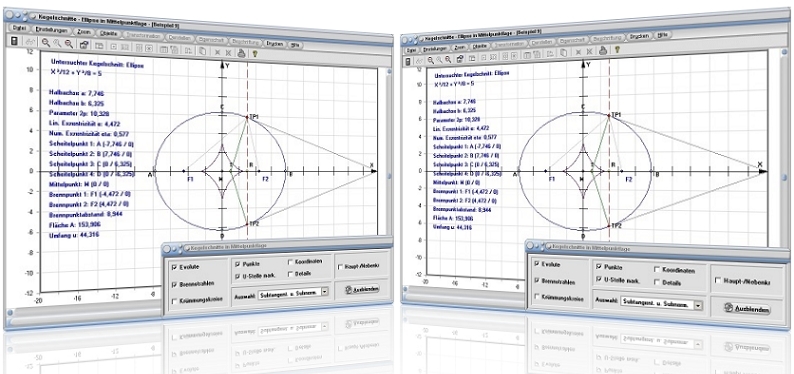Click the printer icon in left window toolbar
The image size is (794, 374).
242,52
